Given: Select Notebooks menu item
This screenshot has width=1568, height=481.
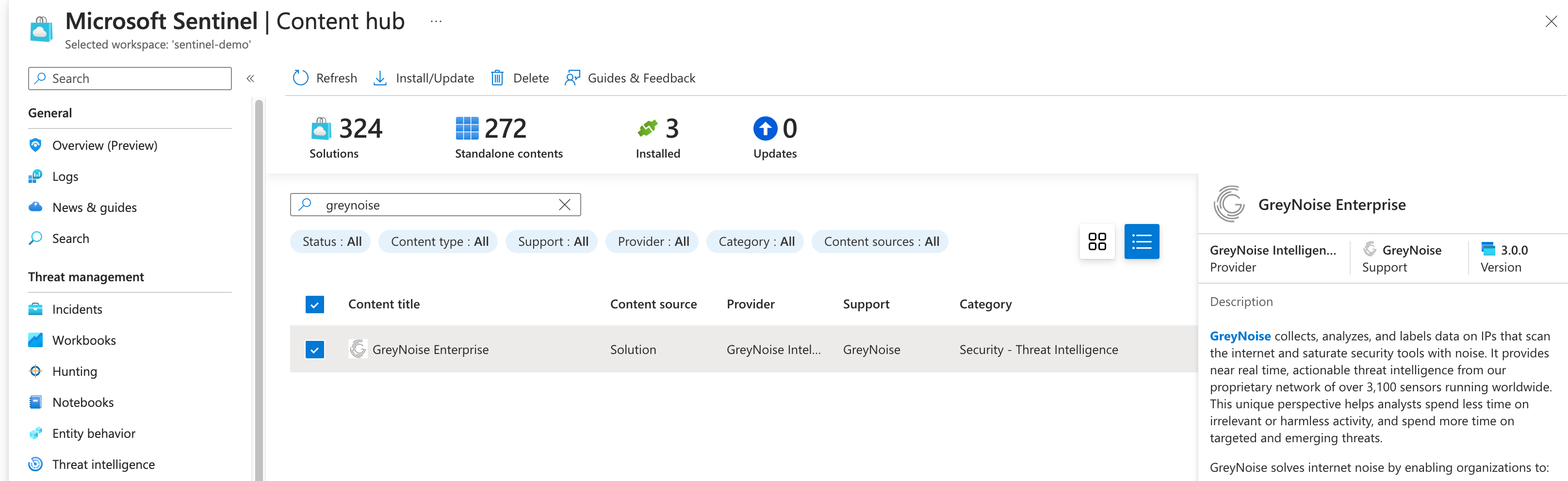Looking at the screenshot, I should point(83,402).
